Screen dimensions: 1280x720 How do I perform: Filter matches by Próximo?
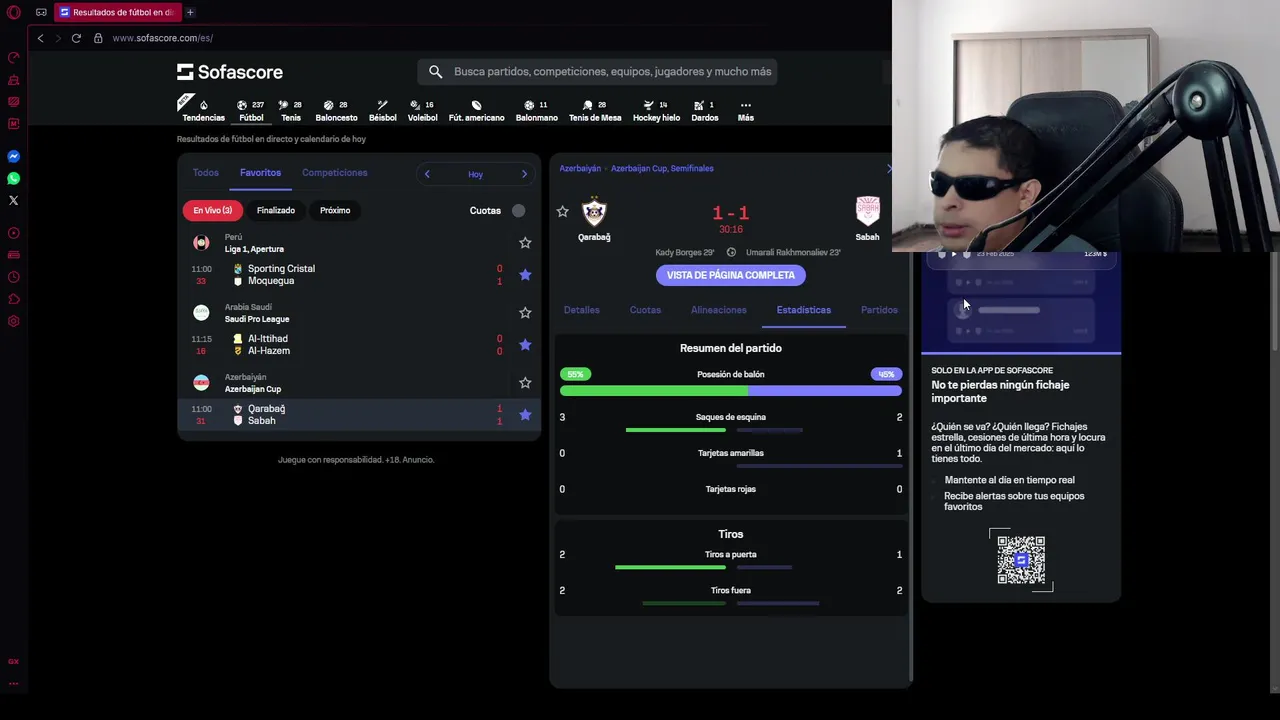tap(335, 210)
